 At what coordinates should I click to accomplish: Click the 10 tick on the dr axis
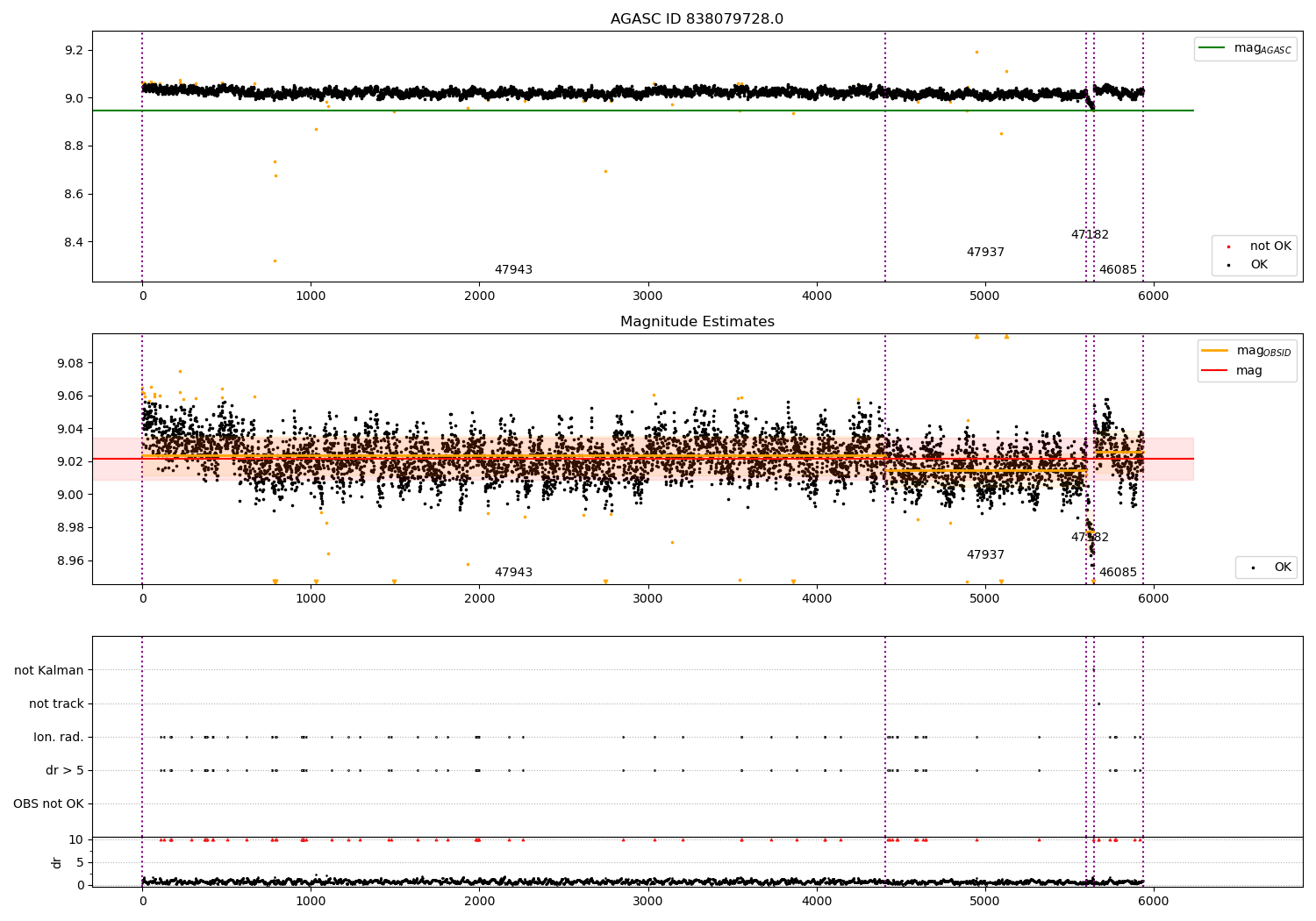(x=76, y=839)
